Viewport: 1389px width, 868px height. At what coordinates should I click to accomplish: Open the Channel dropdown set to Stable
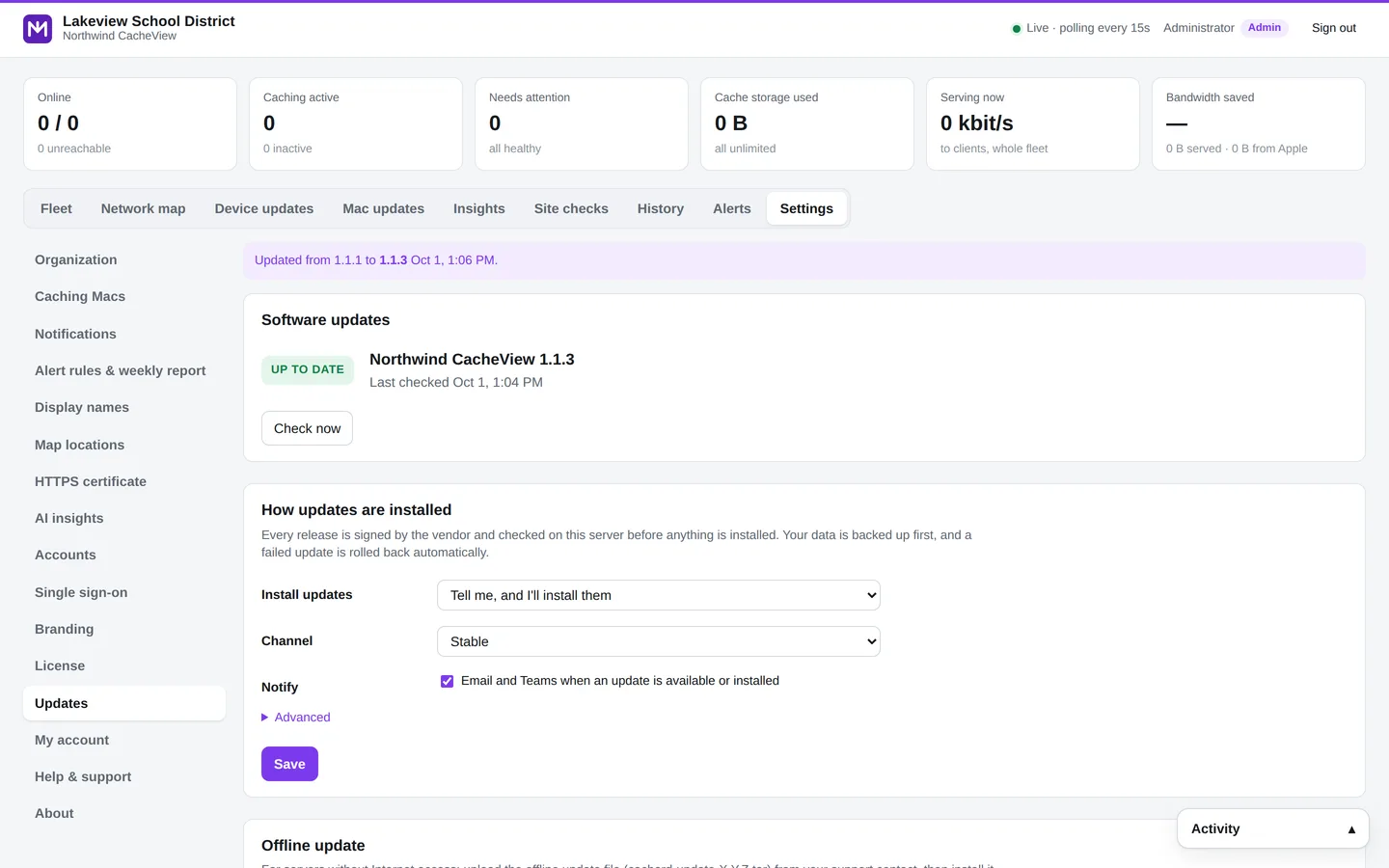pyautogui.click(x=659, y=641)
